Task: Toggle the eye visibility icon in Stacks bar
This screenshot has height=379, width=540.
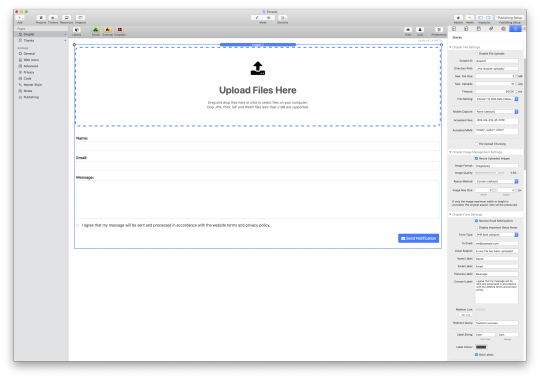Action: (x=408, y=30)
